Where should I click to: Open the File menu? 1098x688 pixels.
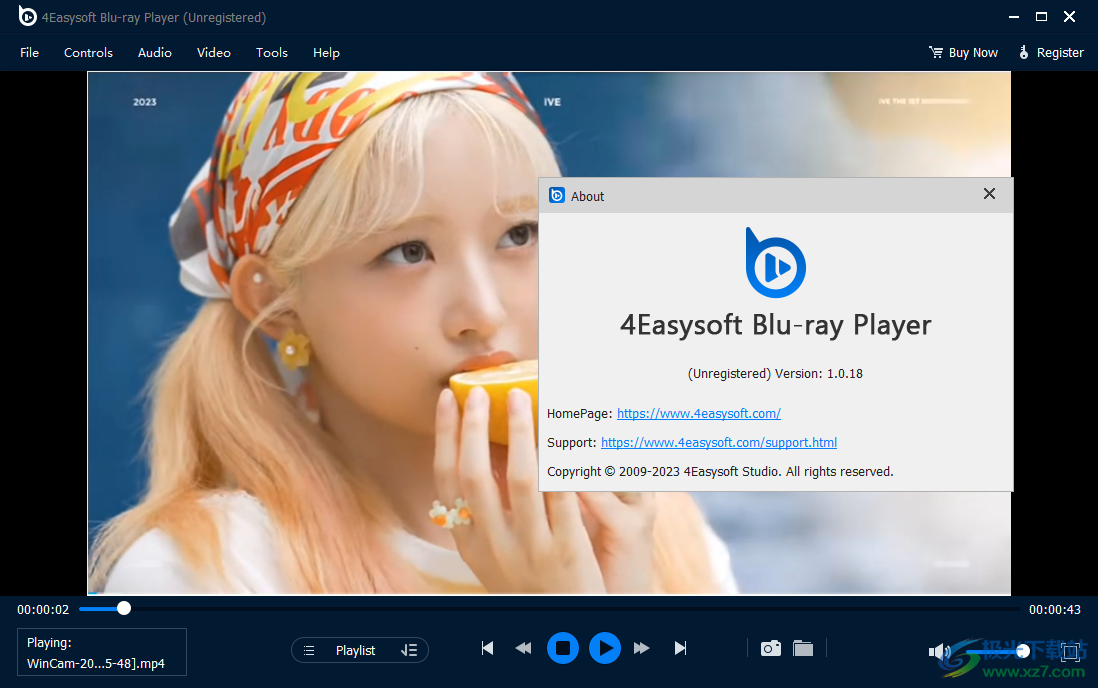pos(29,52)
